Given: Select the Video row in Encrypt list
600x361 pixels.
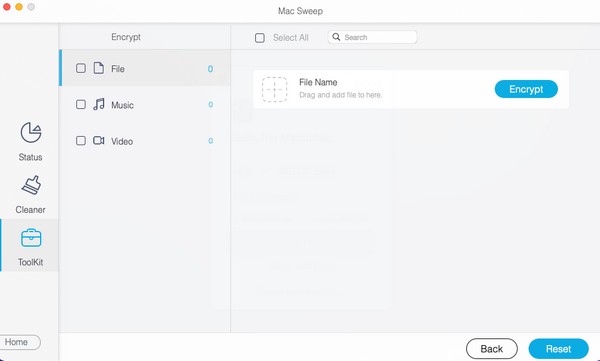Looking at the screenshot, I should [145, 140].
